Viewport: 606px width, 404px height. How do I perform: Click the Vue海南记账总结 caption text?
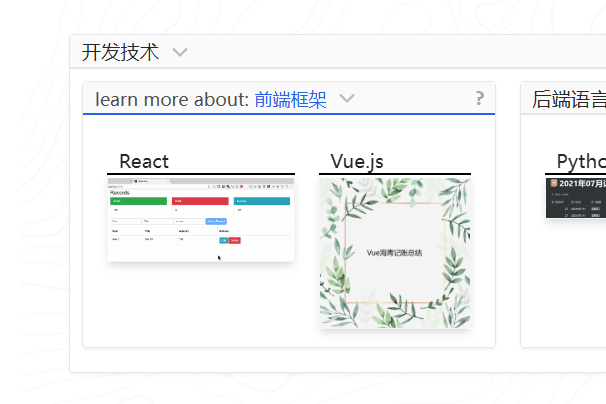tap(394, 253)
